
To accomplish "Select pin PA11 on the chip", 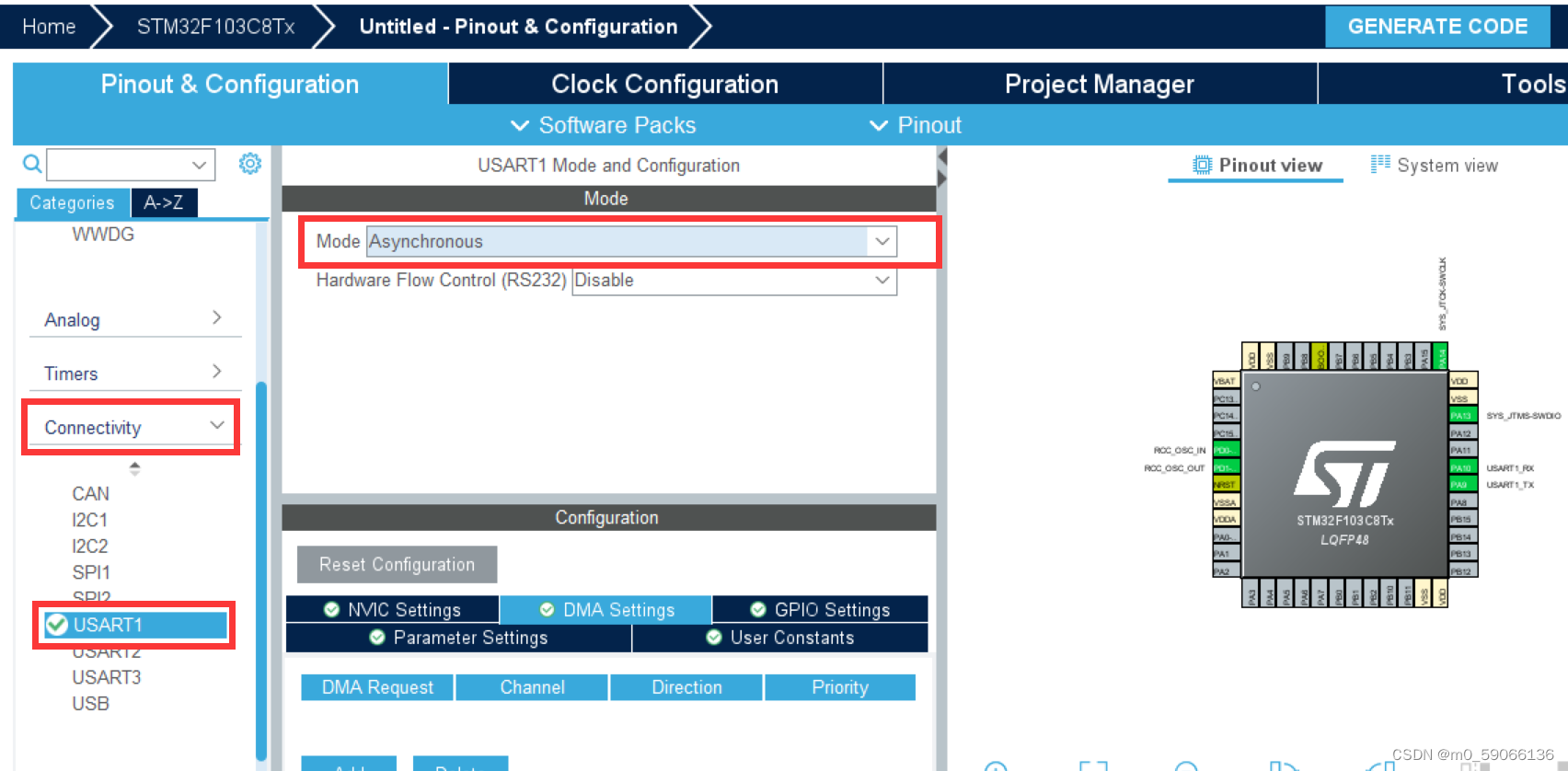I will (1463, 449).
